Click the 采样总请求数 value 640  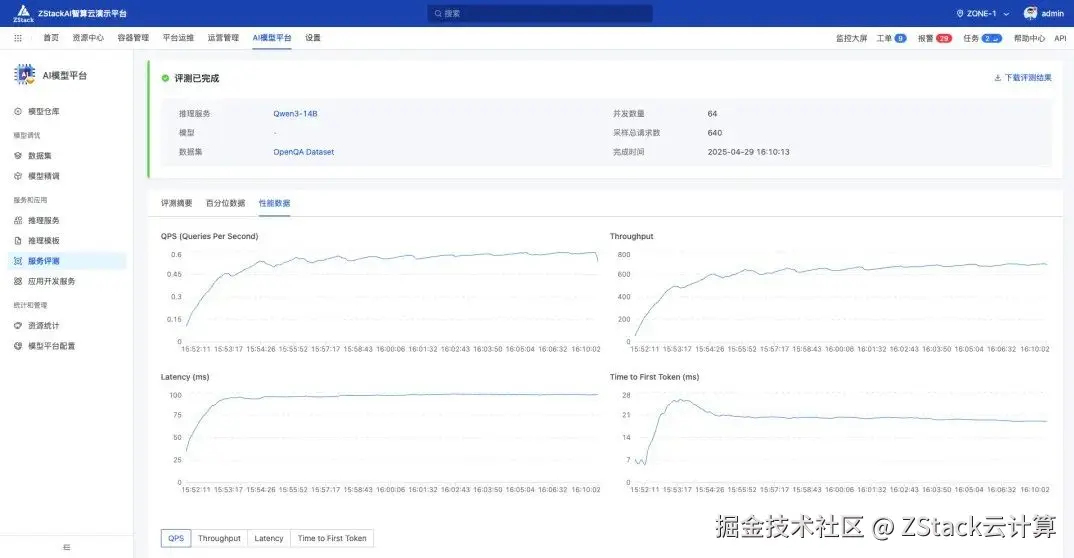click(714, 133)
